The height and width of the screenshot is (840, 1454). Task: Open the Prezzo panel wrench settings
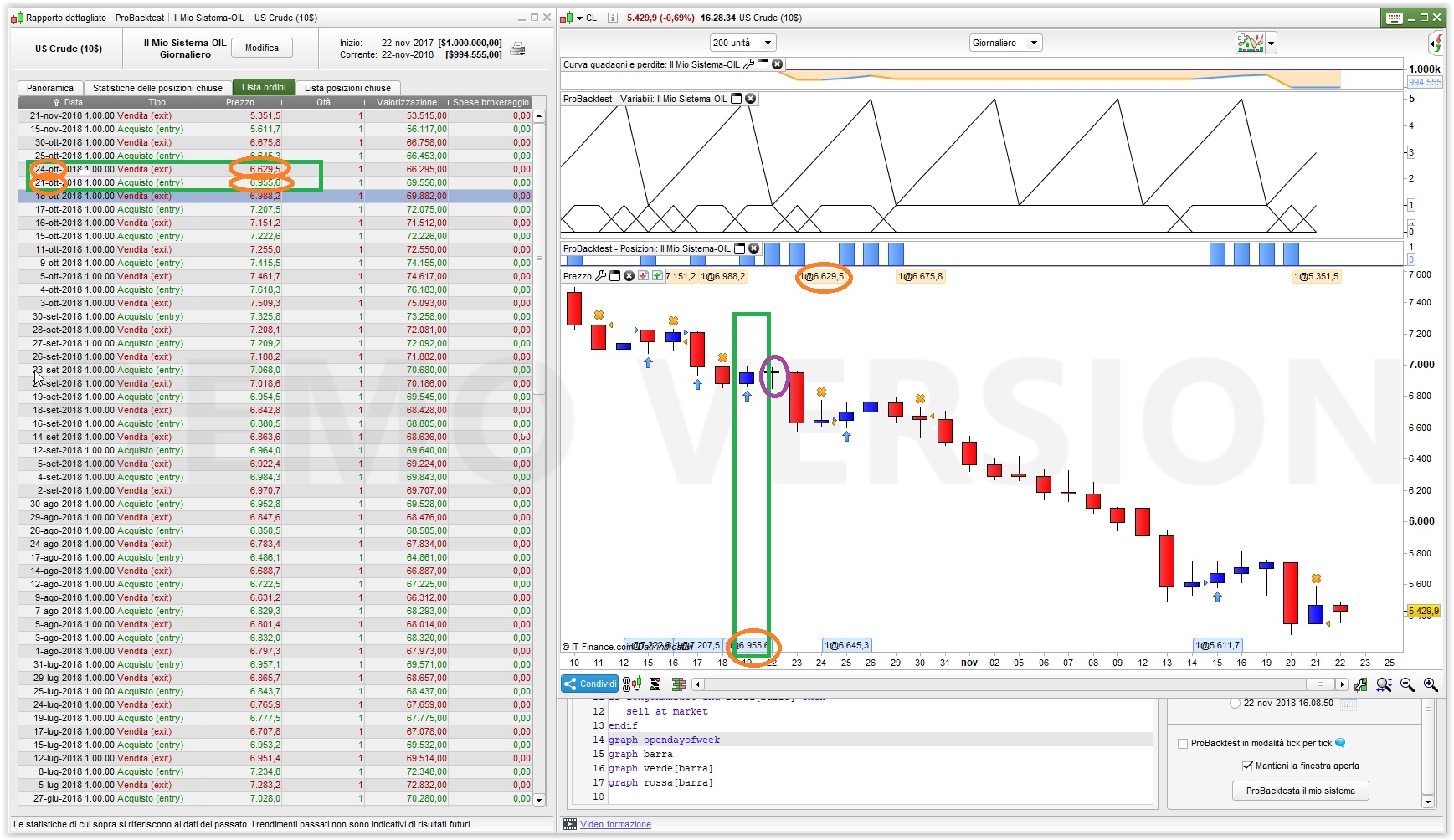click(x=600, y=276)
